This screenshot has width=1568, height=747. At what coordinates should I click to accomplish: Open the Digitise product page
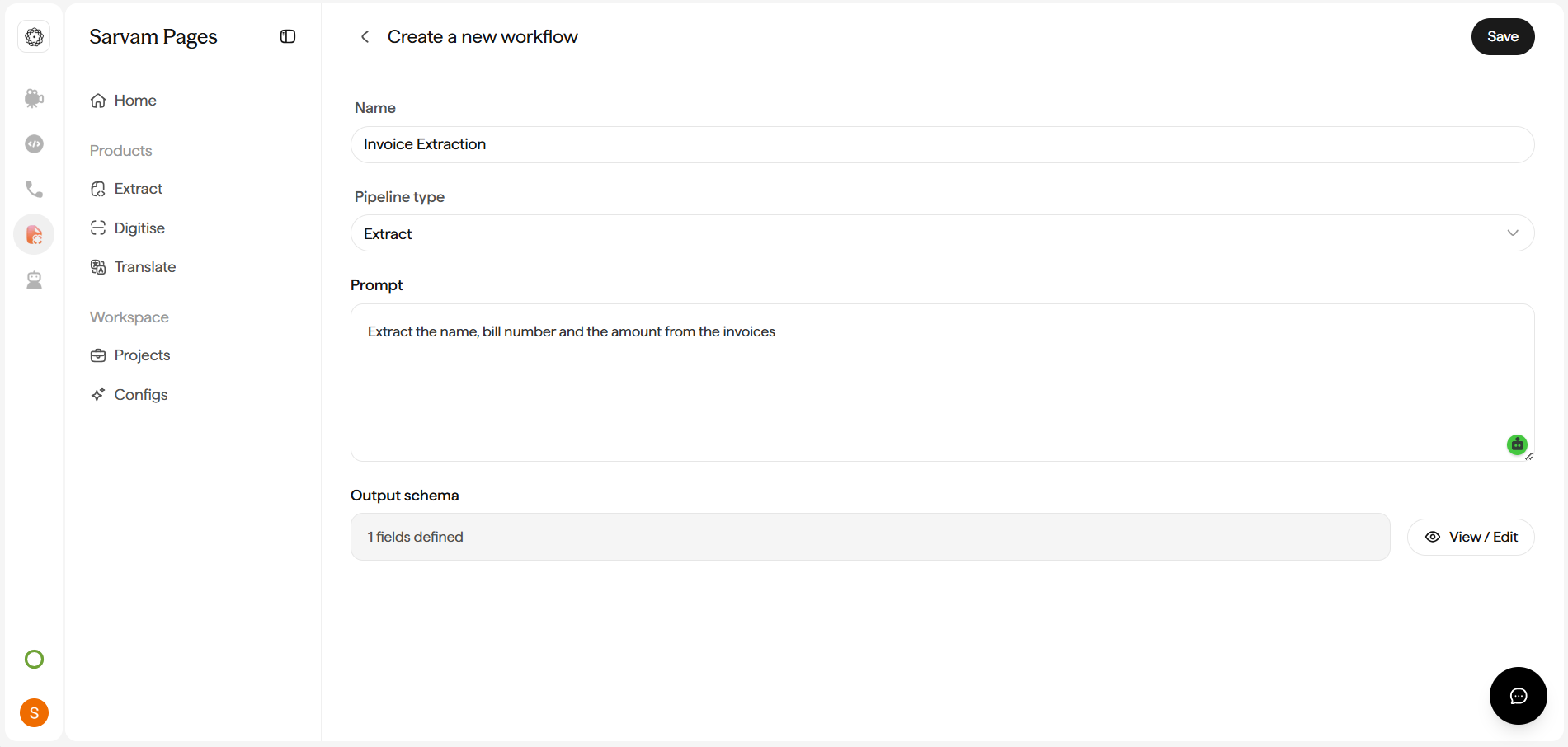128,228
